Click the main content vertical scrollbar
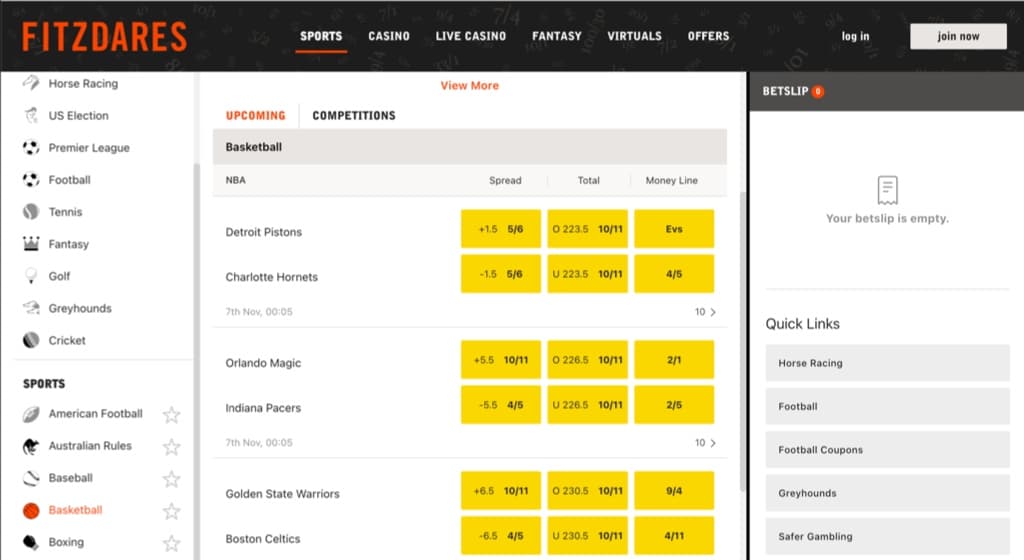This screenshot has height=560, width=1024. [742, 341]
